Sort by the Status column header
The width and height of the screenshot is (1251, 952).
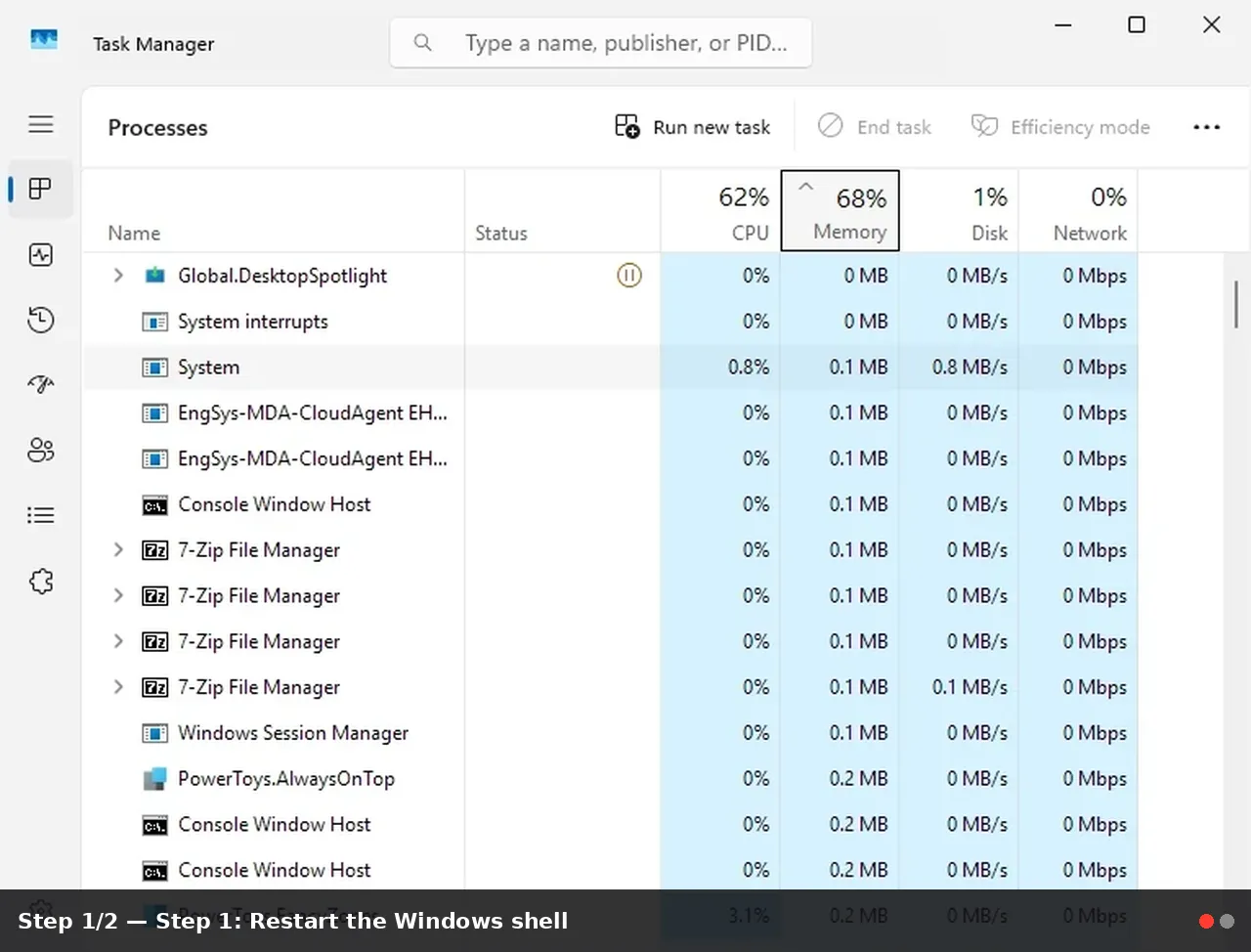coord(563,211)
